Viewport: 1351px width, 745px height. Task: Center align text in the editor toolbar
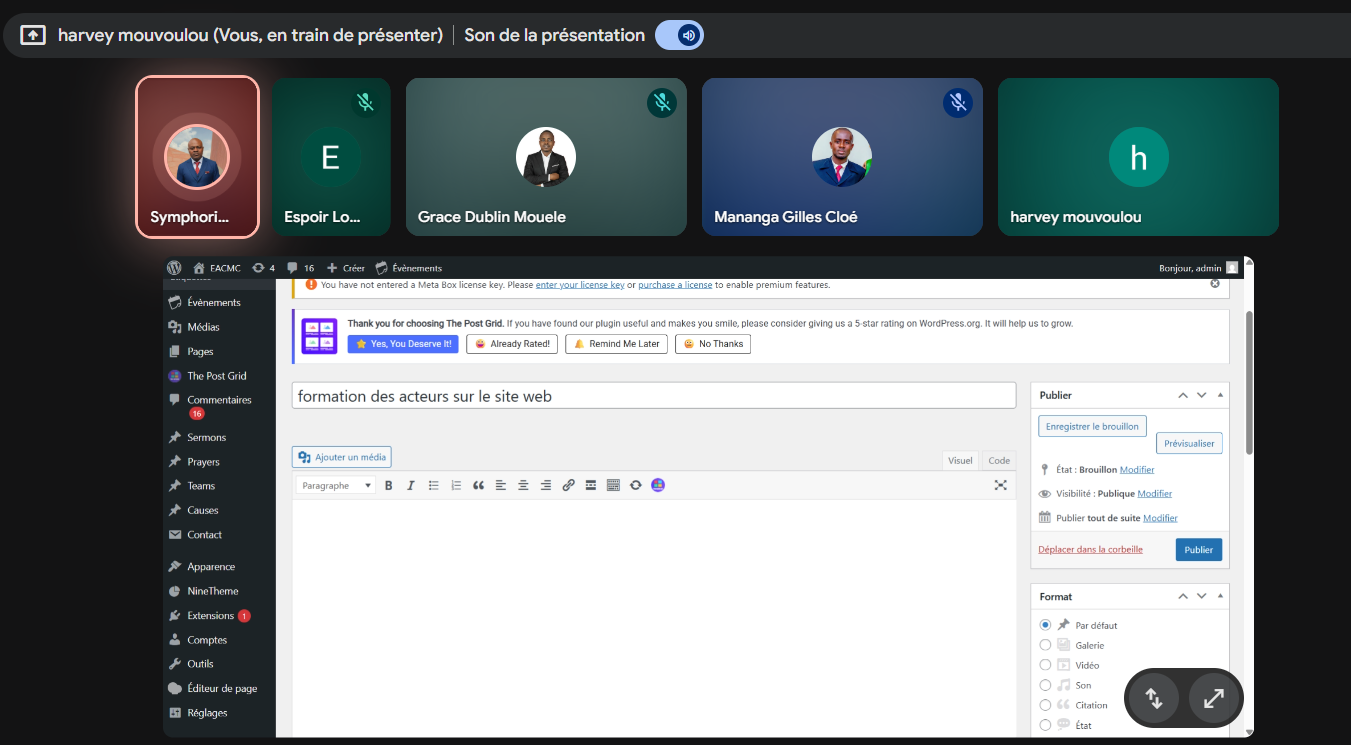tap(523, 485)
